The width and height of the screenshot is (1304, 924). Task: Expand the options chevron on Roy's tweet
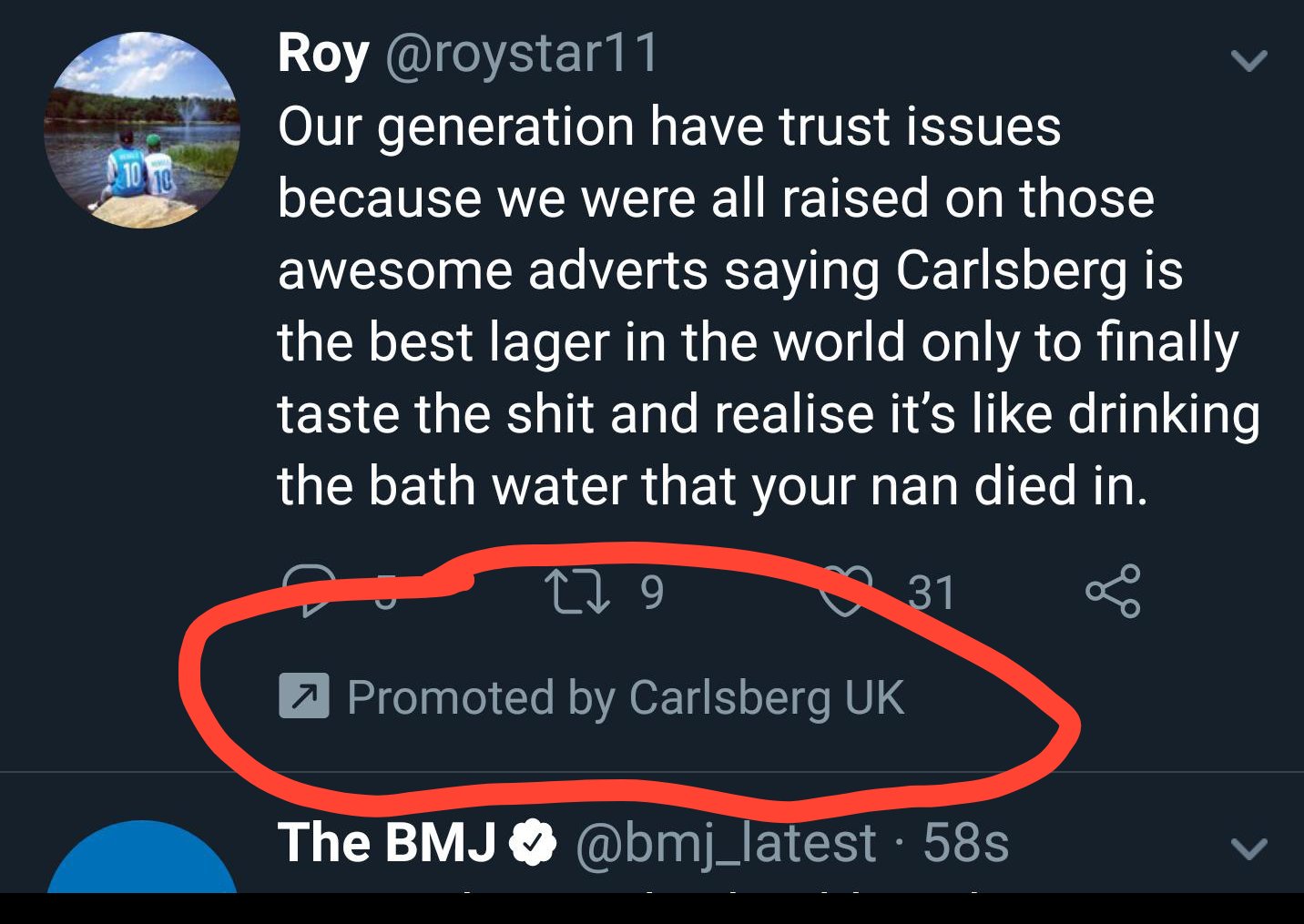[x=1248, y=61]
